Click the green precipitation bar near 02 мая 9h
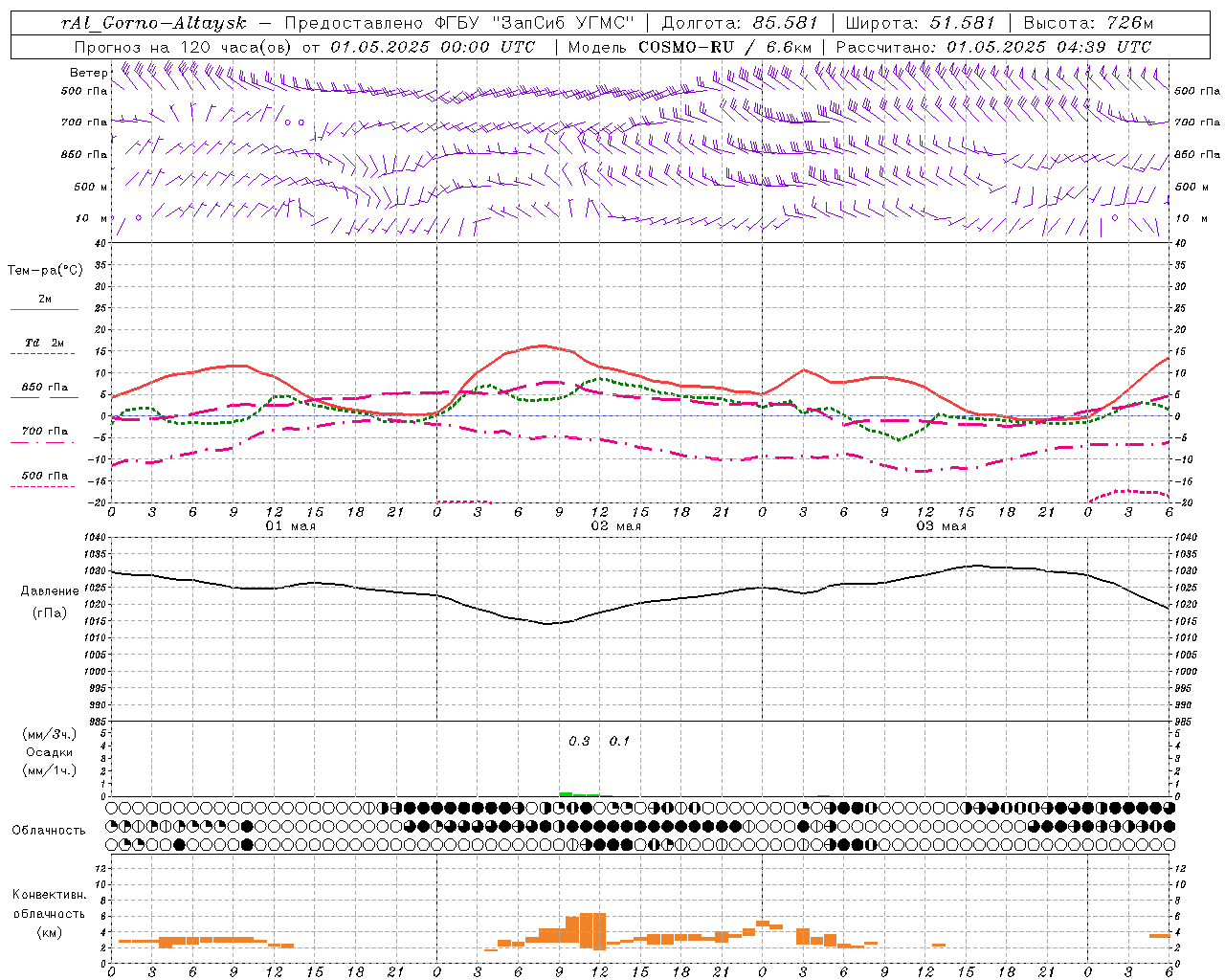This screenshot has width=1225, height=980. pos(566,793)
